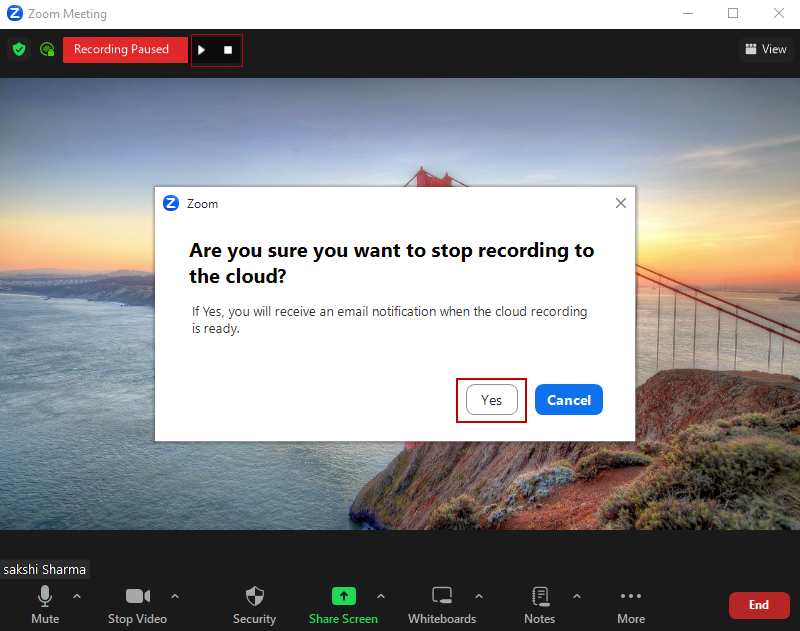Expand audio options next to Mute

[77, 596]
